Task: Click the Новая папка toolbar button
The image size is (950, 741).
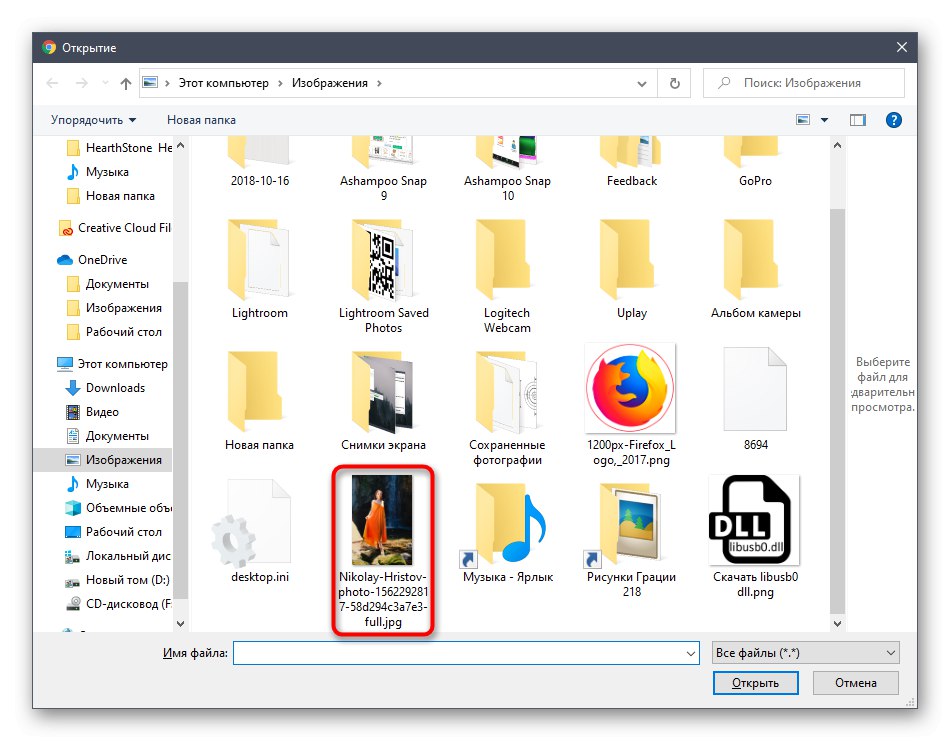Action: point(201,120)
